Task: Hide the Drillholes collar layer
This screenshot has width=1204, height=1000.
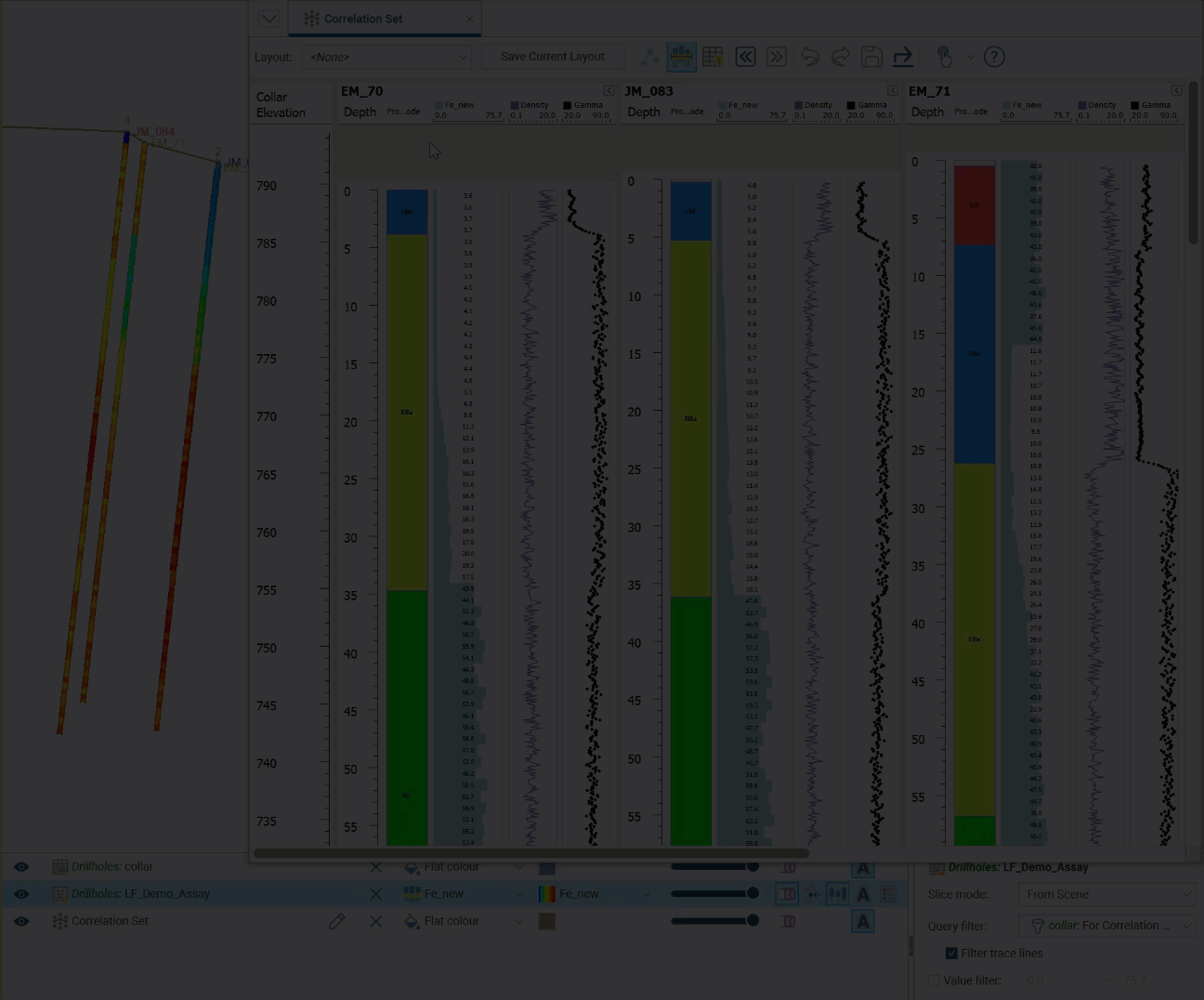Action: [x=21, y=867]
